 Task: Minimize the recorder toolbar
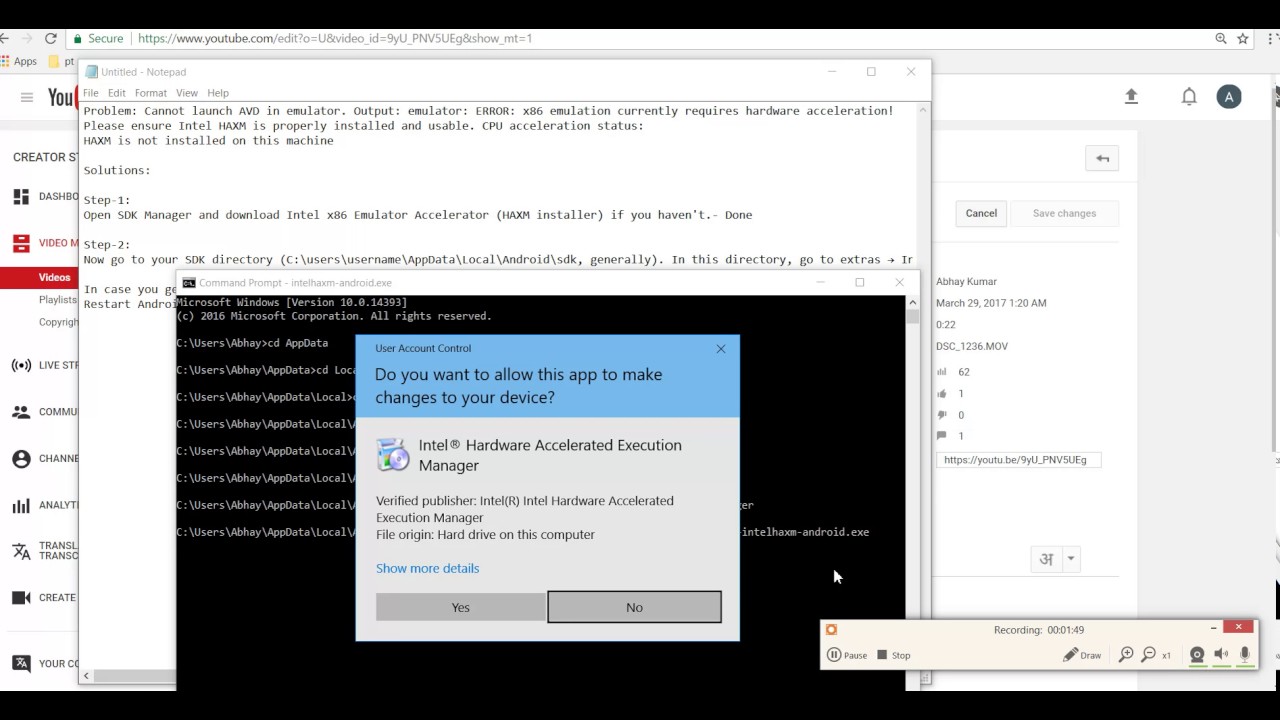1213,628
